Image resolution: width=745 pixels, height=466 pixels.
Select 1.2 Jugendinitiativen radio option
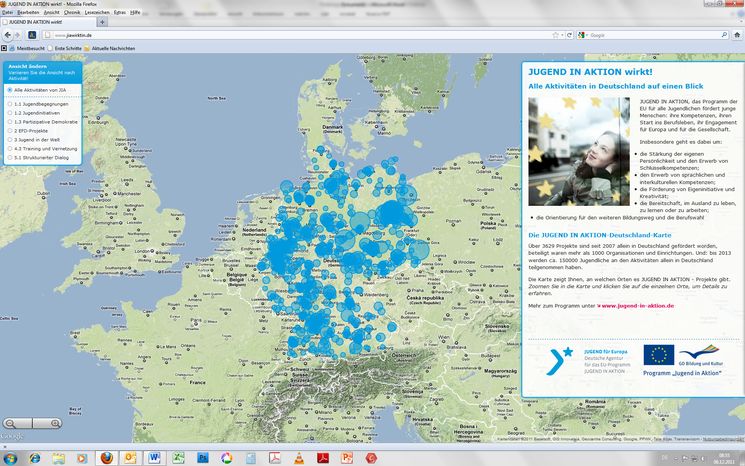(x=10, y=113)
